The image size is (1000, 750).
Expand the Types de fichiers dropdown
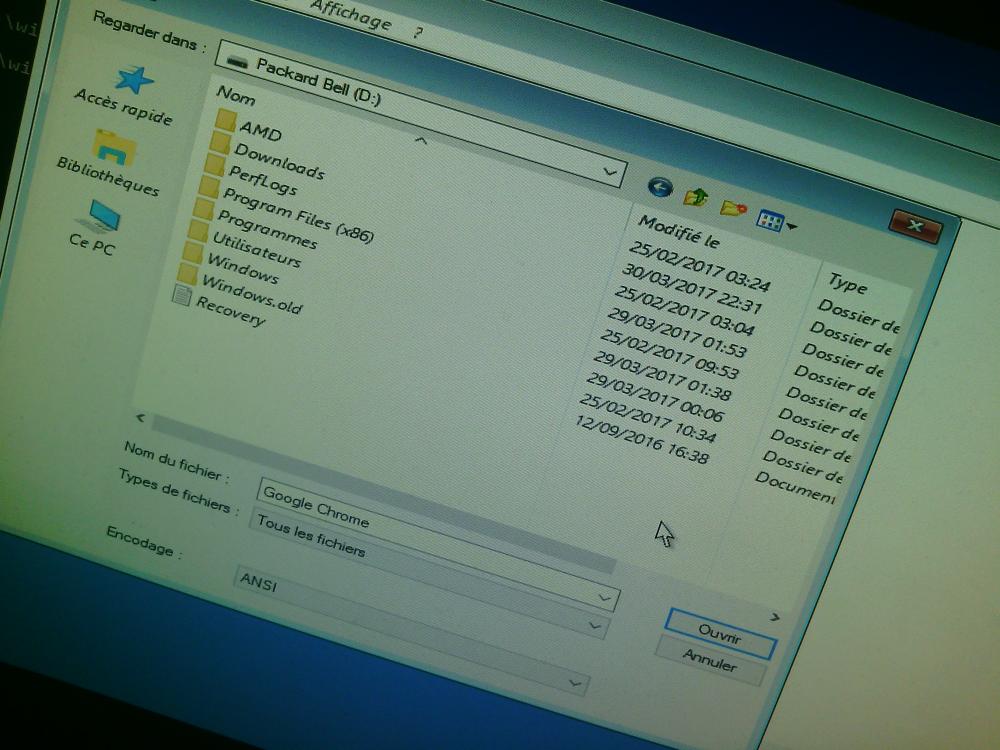click(x=594, y=626)
